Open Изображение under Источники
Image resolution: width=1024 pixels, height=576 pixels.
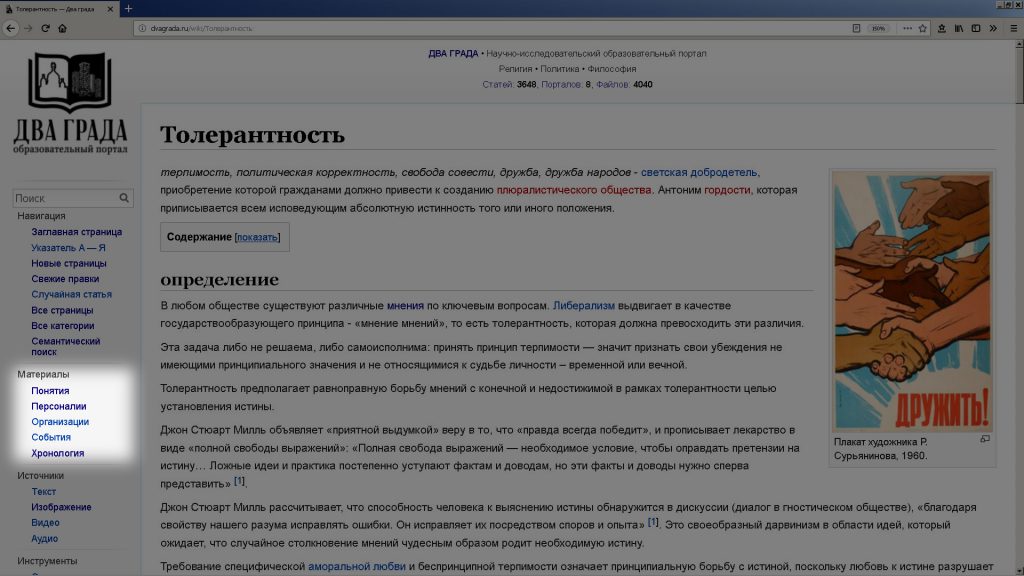pyautogui.click(x=61, y=507)
